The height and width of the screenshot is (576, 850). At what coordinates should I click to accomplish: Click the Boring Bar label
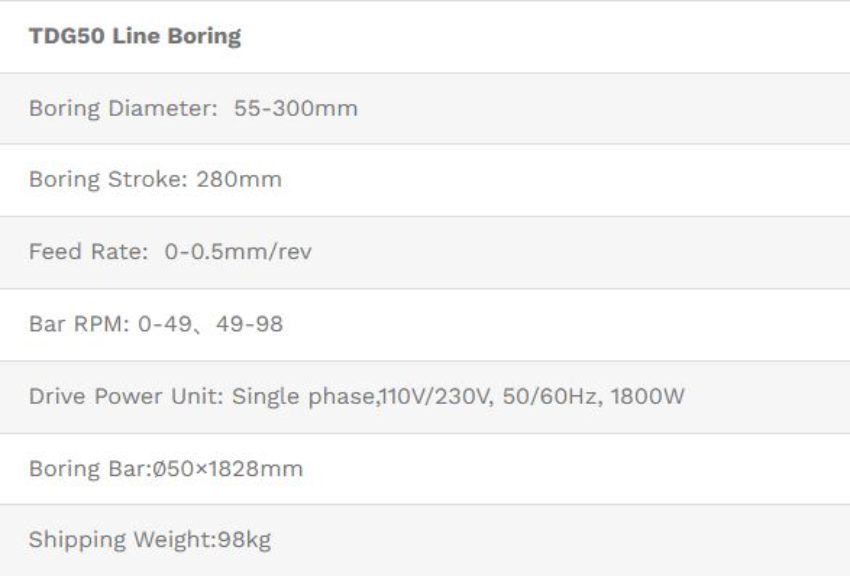pyautogui.click(x=89, y=469)
